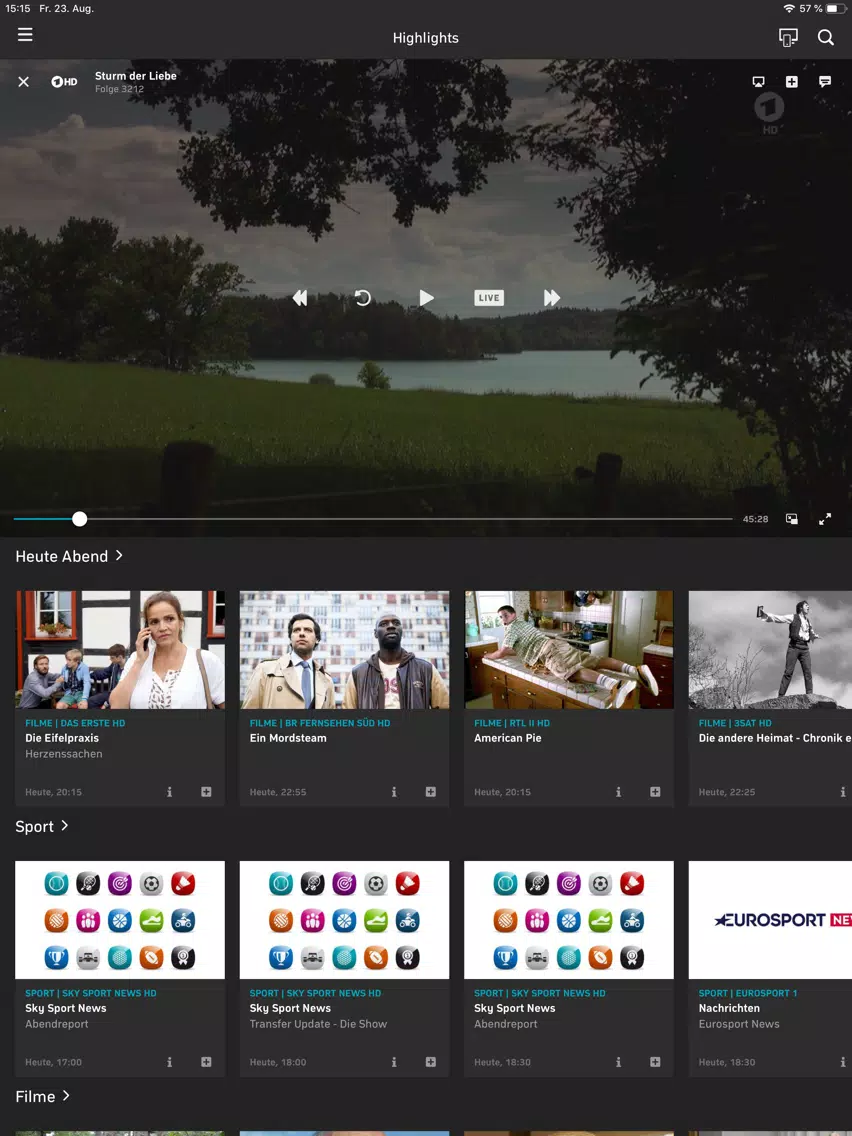Add American Pie to recordings
The image size is (852, 1136).
pos(656,792)
